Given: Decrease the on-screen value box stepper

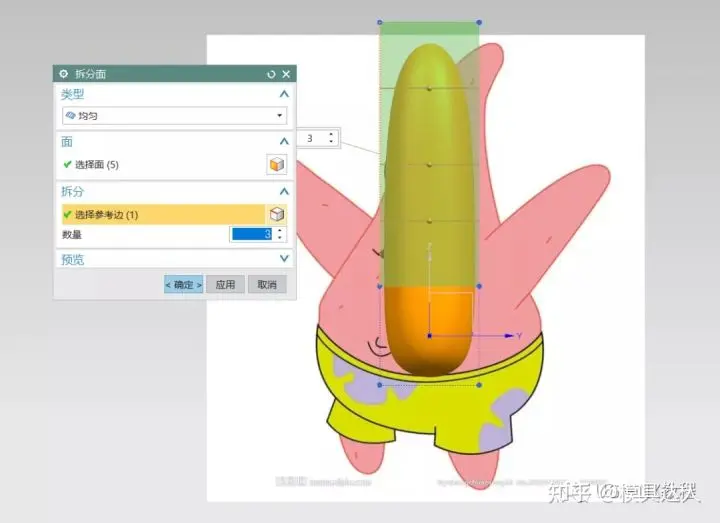Looking at the screenshot, I should (x=331, y=142).
